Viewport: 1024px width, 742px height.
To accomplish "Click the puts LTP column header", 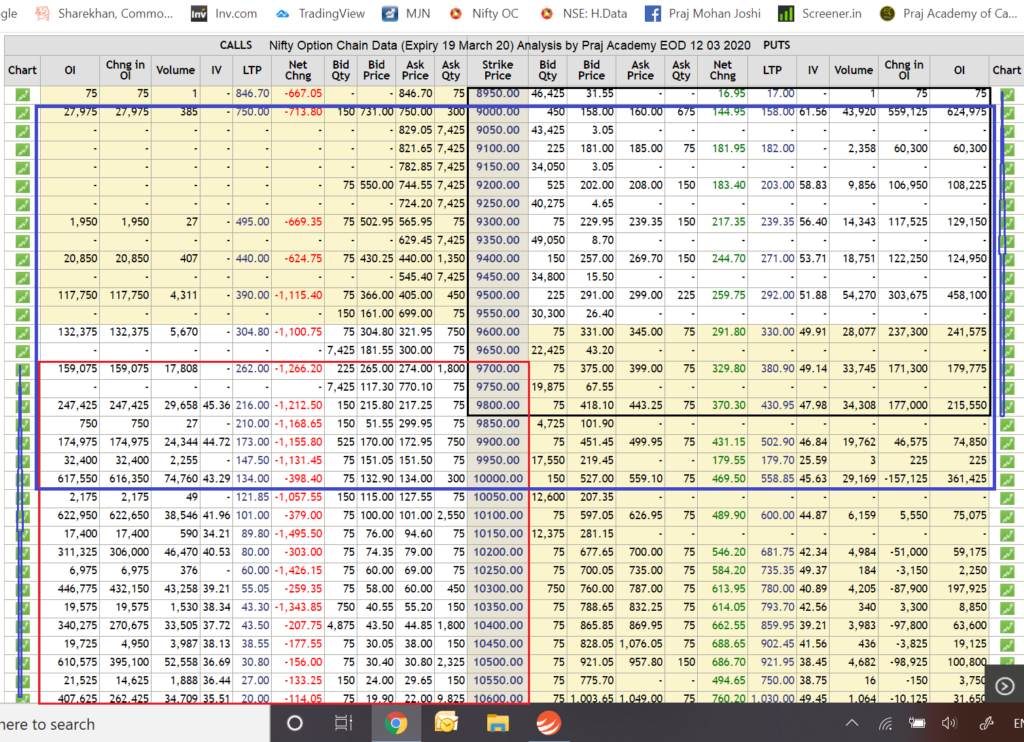I will (x=772, y=70).
